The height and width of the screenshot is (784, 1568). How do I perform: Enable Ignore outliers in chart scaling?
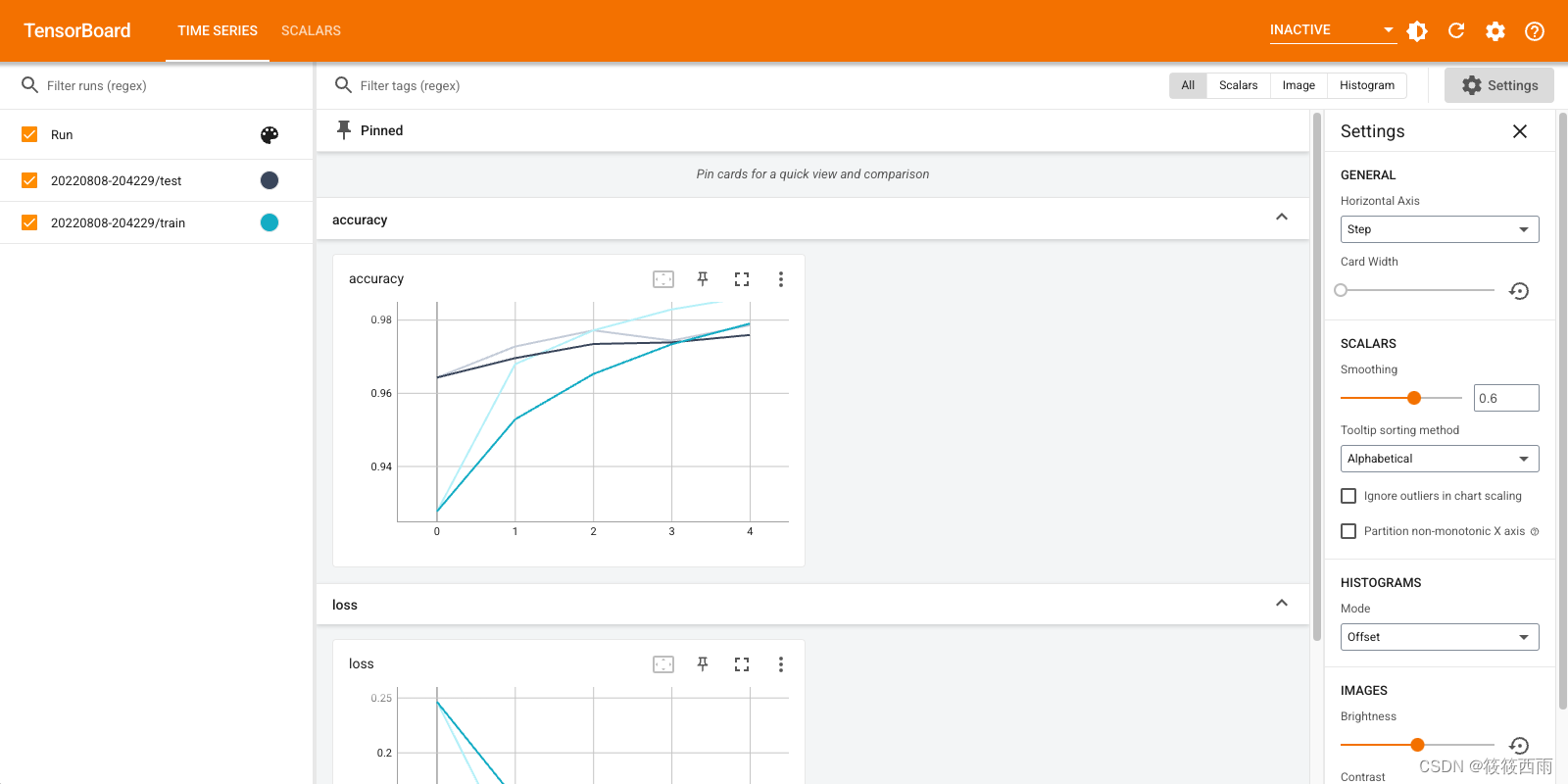point(1348,496)
